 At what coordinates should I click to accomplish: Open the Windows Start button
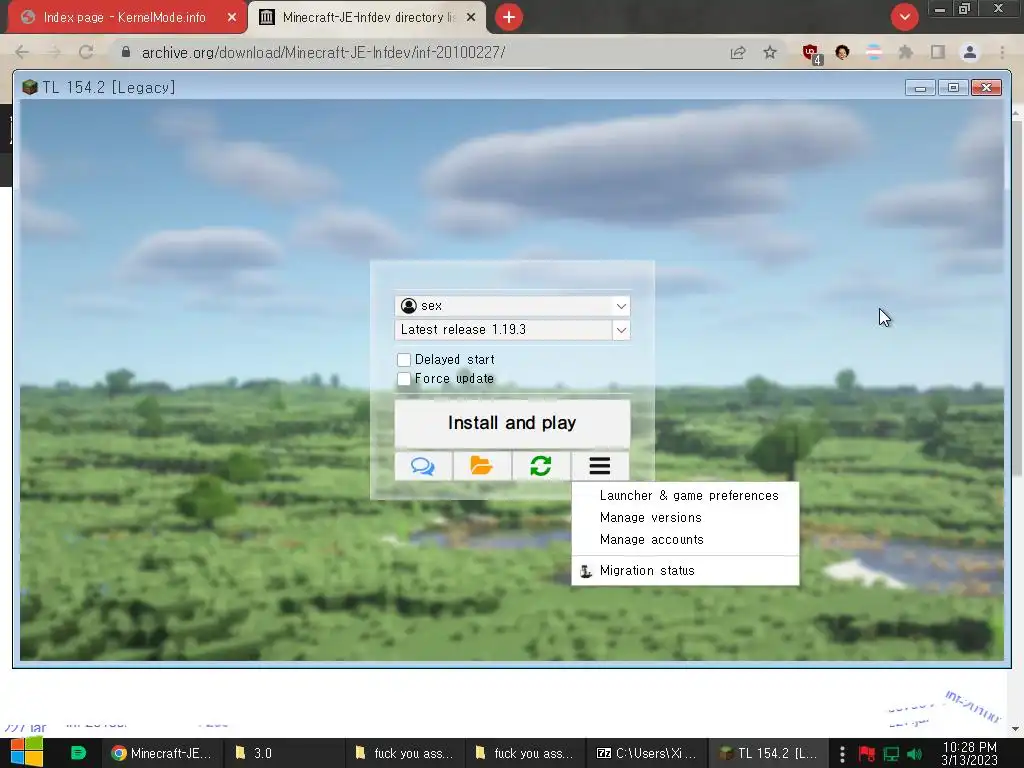click(27, 753)
